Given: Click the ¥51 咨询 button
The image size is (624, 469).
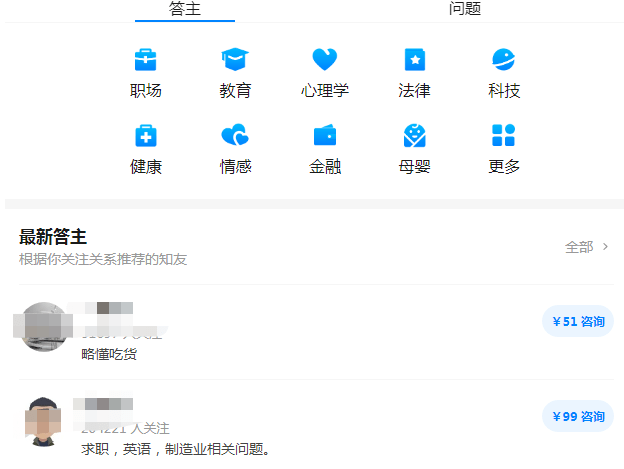Looking at the screenshot, I should [x=578, y=321].
